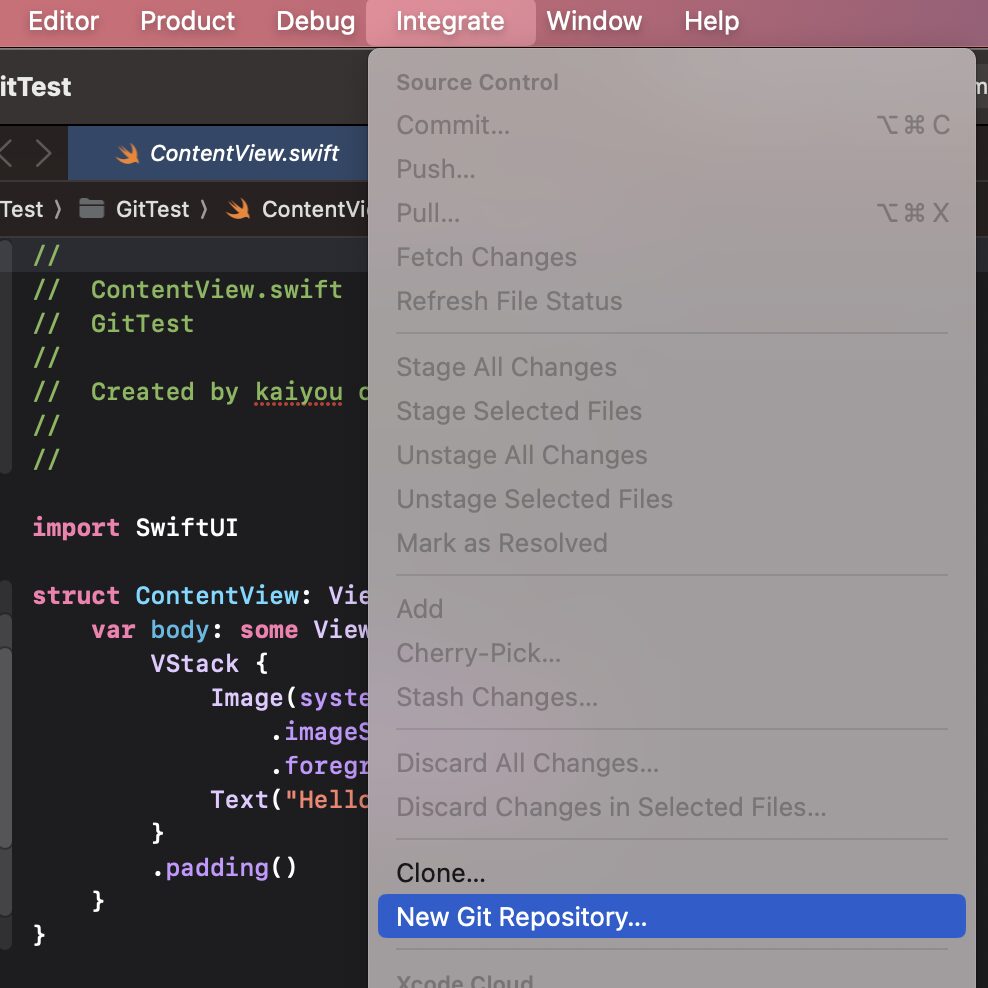Open the Test jump bar dropdown
Image resolution: width=988 pixels, height=988 pixels.
(22, 209)
